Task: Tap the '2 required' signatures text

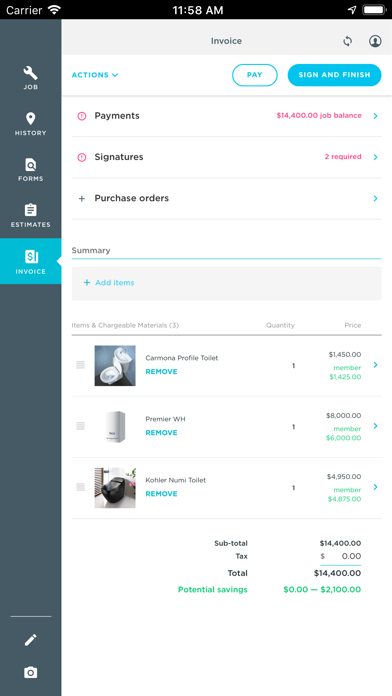Action: click(x=343, y=157)
